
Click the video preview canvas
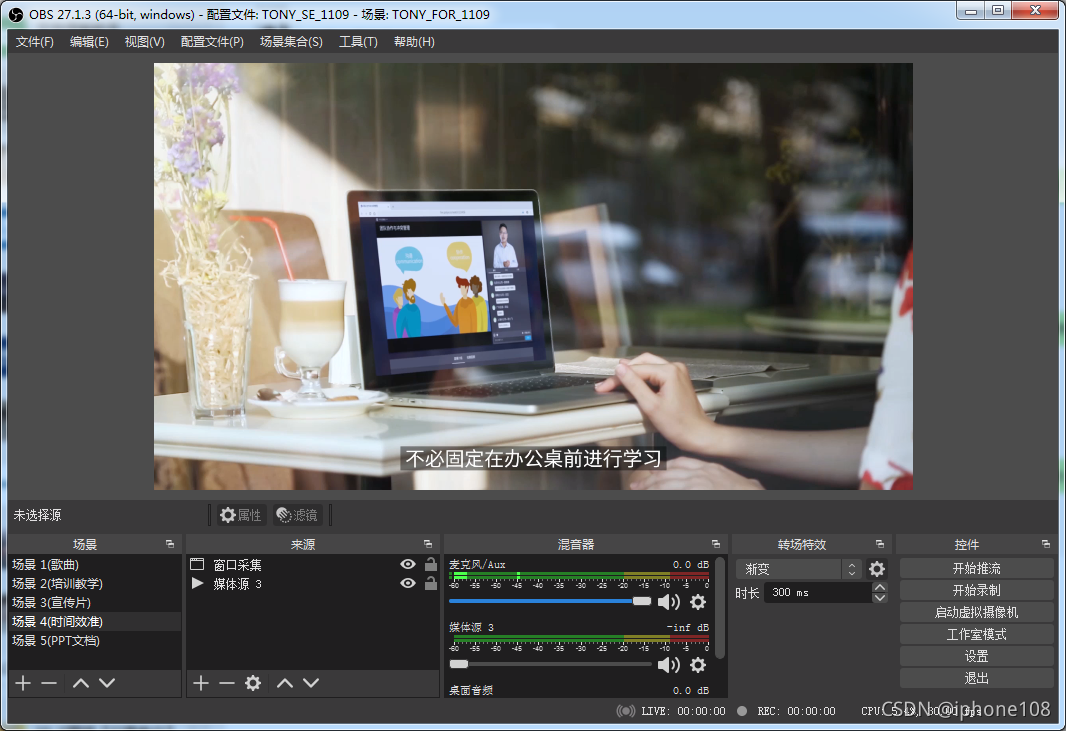click(x=533, y=276)
